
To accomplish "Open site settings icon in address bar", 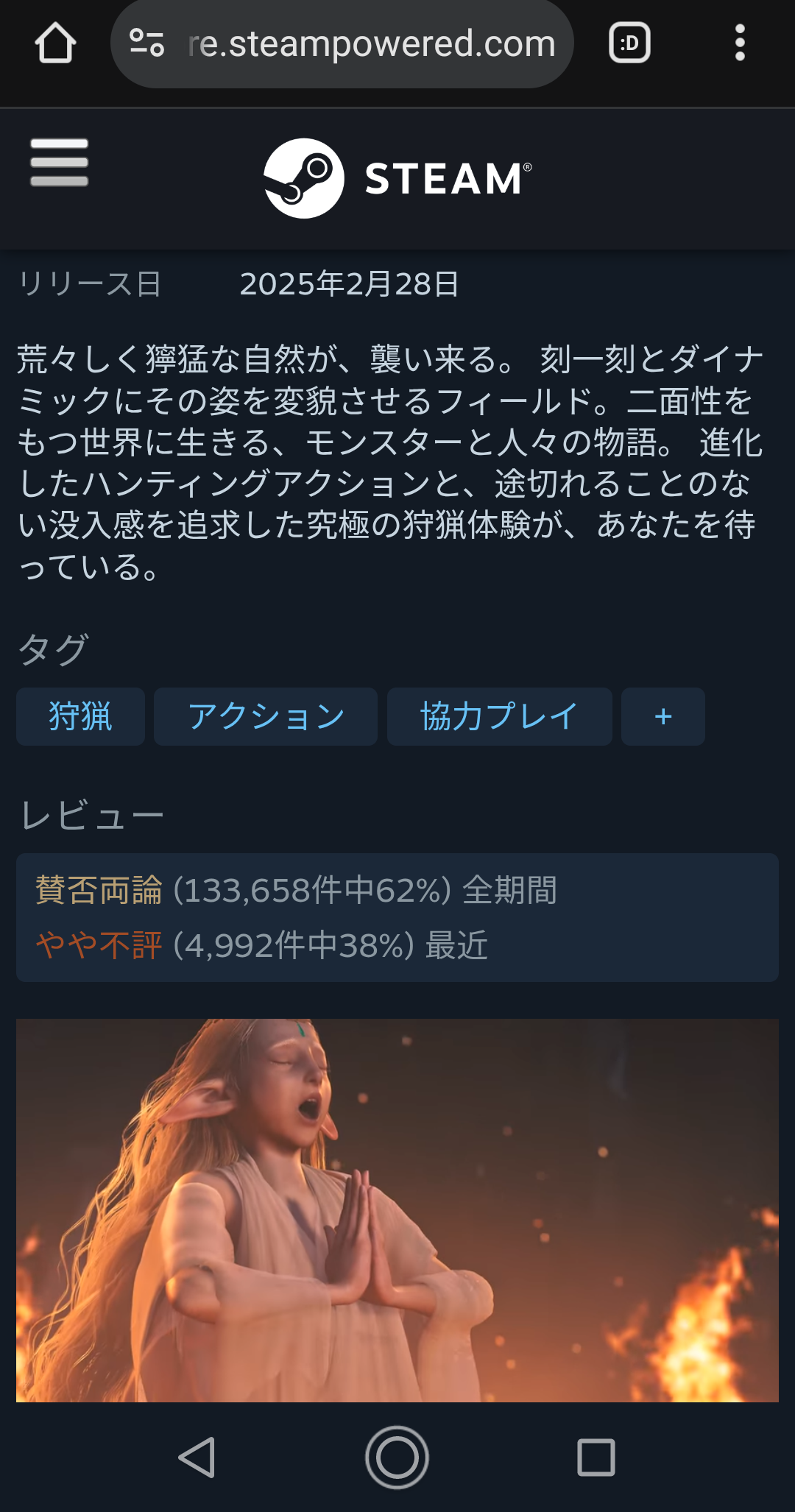I will click(146, 43).
